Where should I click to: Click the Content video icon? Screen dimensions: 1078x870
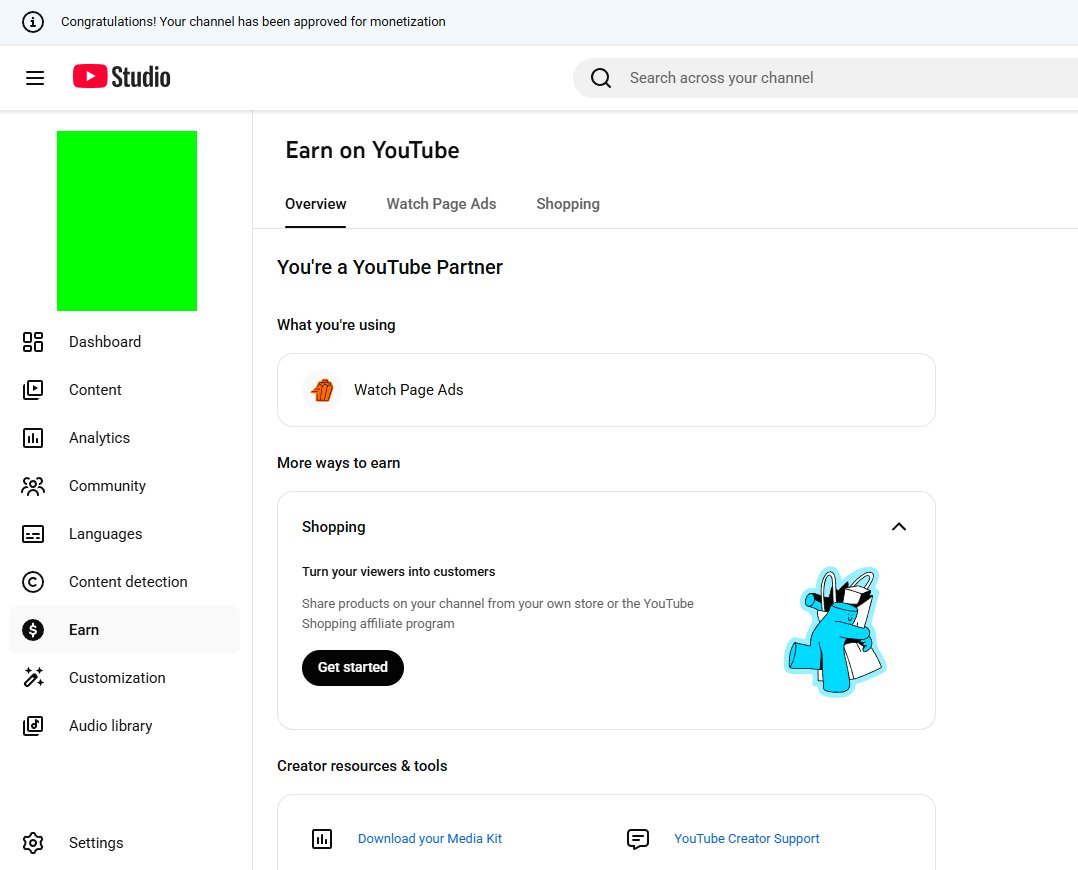pos(33,390)
